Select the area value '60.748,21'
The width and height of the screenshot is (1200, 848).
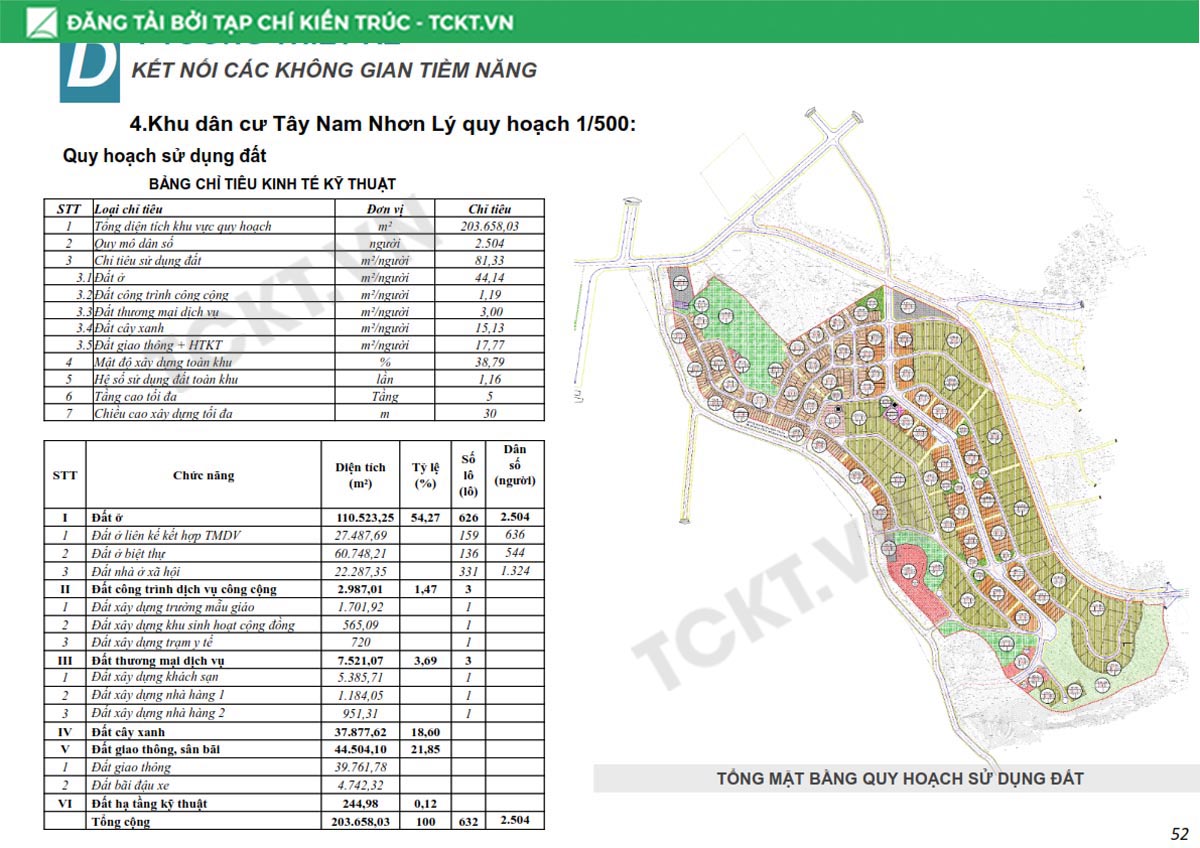(361, 554)
